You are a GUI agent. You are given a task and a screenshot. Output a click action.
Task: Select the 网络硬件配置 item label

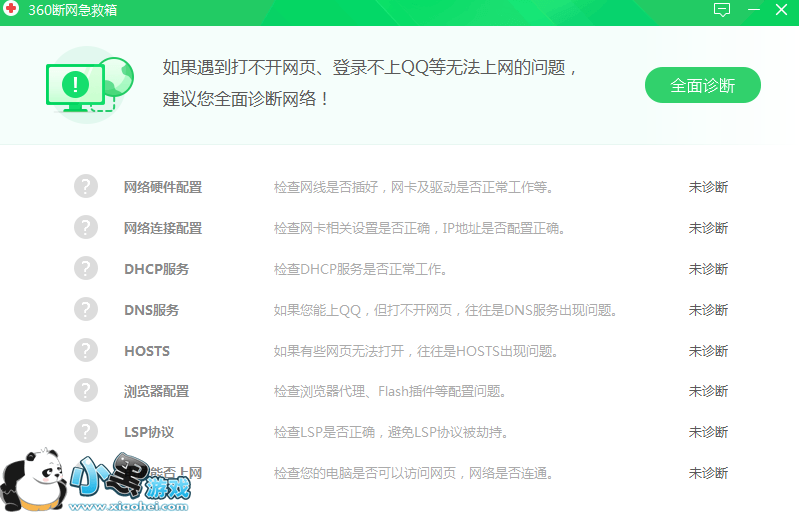(x=163, y=187)
